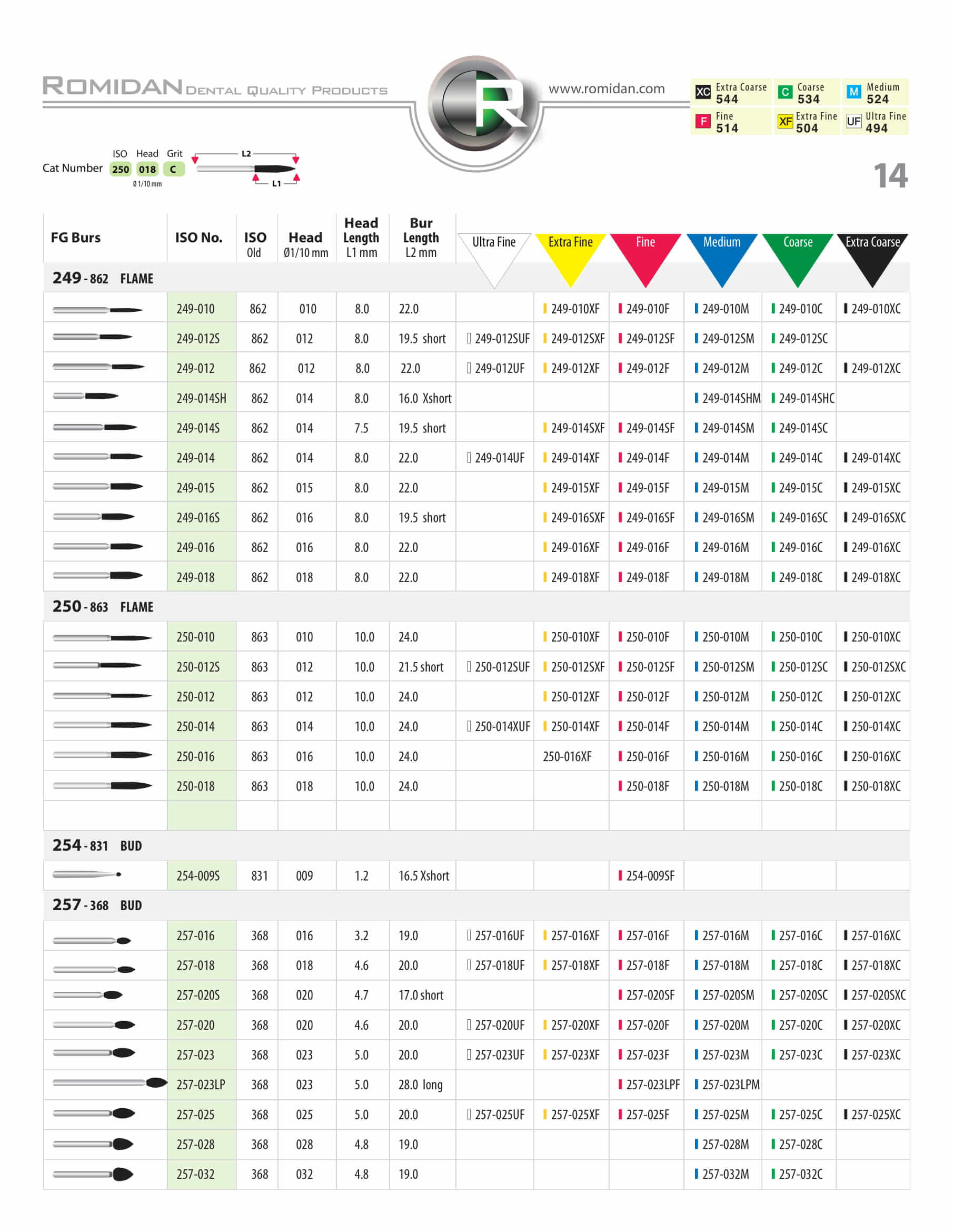954x1232 pixels.
Task: Select catalog code 257-023LPF
Action: [649, 1084]
